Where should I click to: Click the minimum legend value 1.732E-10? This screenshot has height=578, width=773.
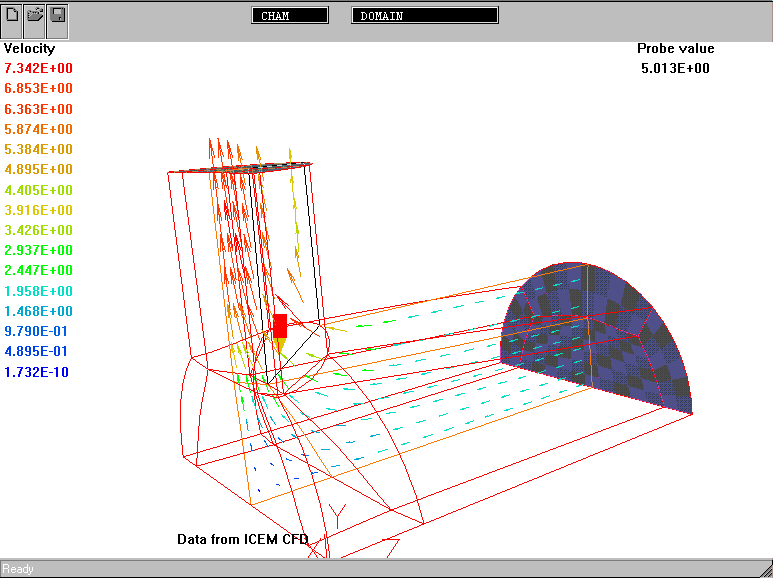click(x=38, y=372)
